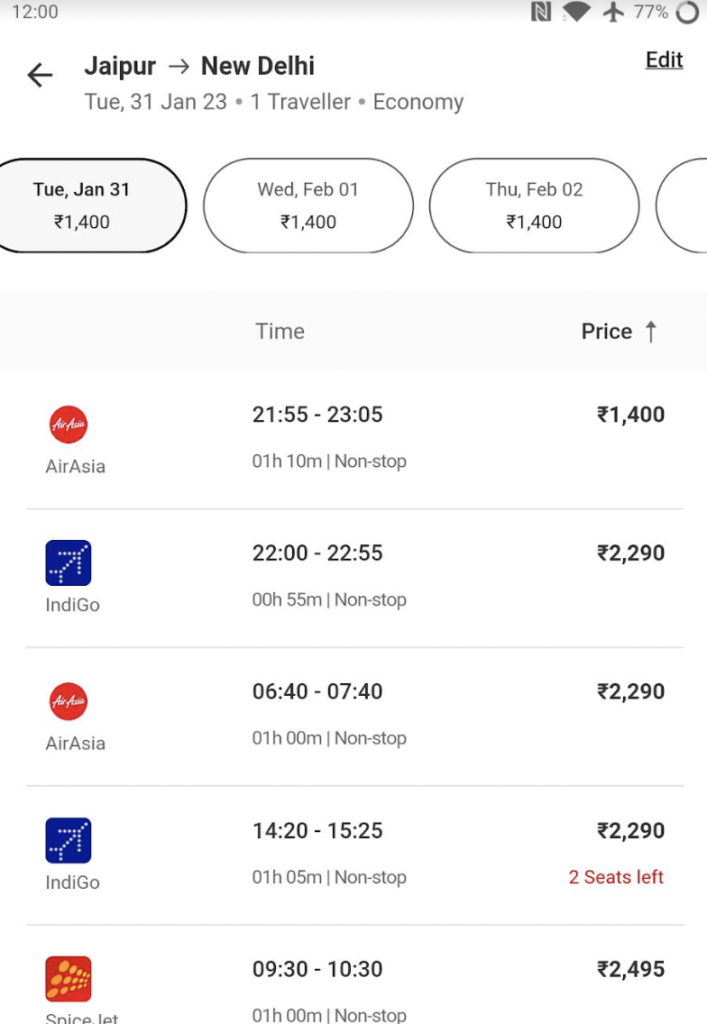Sort flights by Time column
Screen dimensions: 707x1024
pyautogui.click(x=279, y=331)
